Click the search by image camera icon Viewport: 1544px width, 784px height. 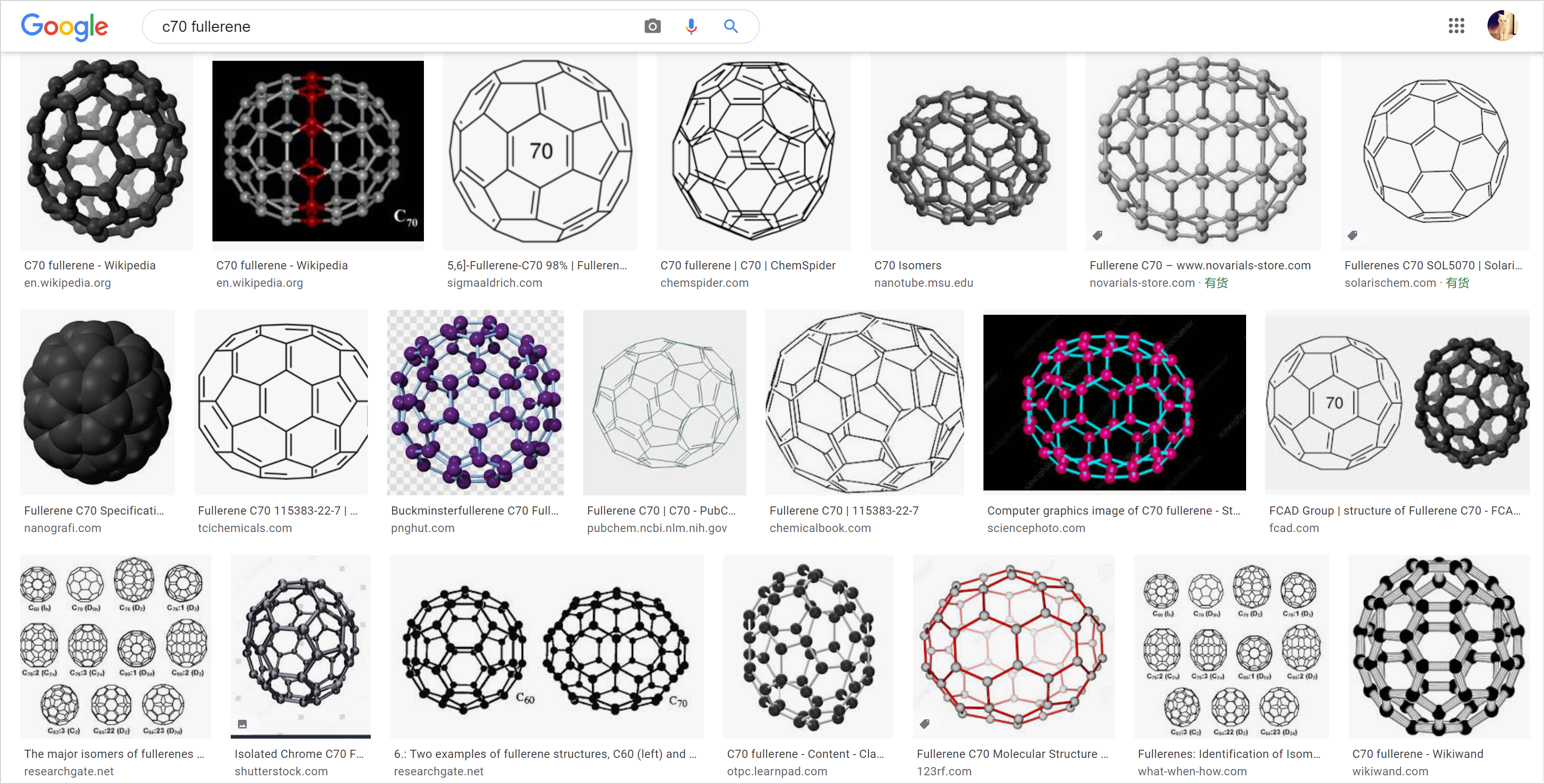click(652, 27)
